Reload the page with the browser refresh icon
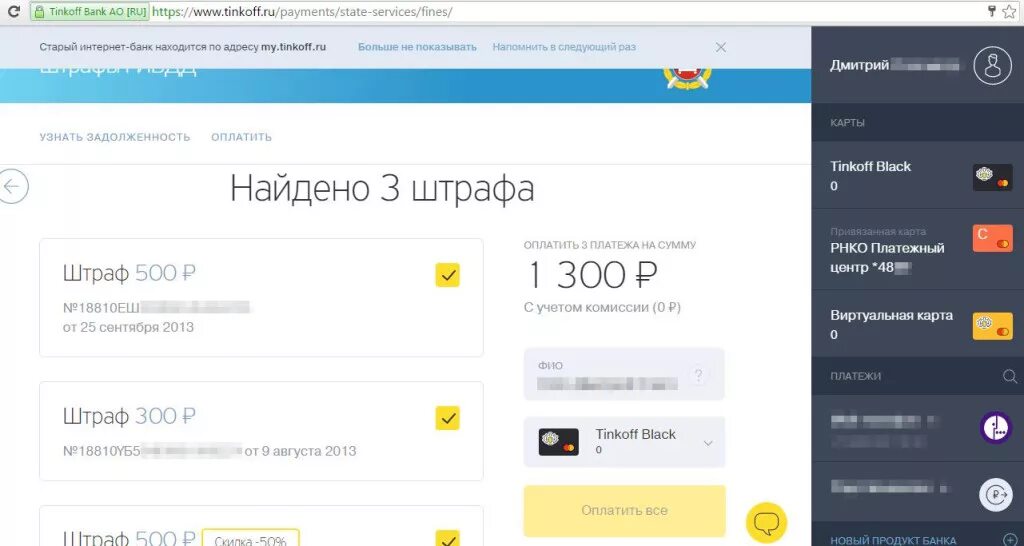Image resolution: width=1024 pixels, height=546 pixels. click(x=14, y=12)
